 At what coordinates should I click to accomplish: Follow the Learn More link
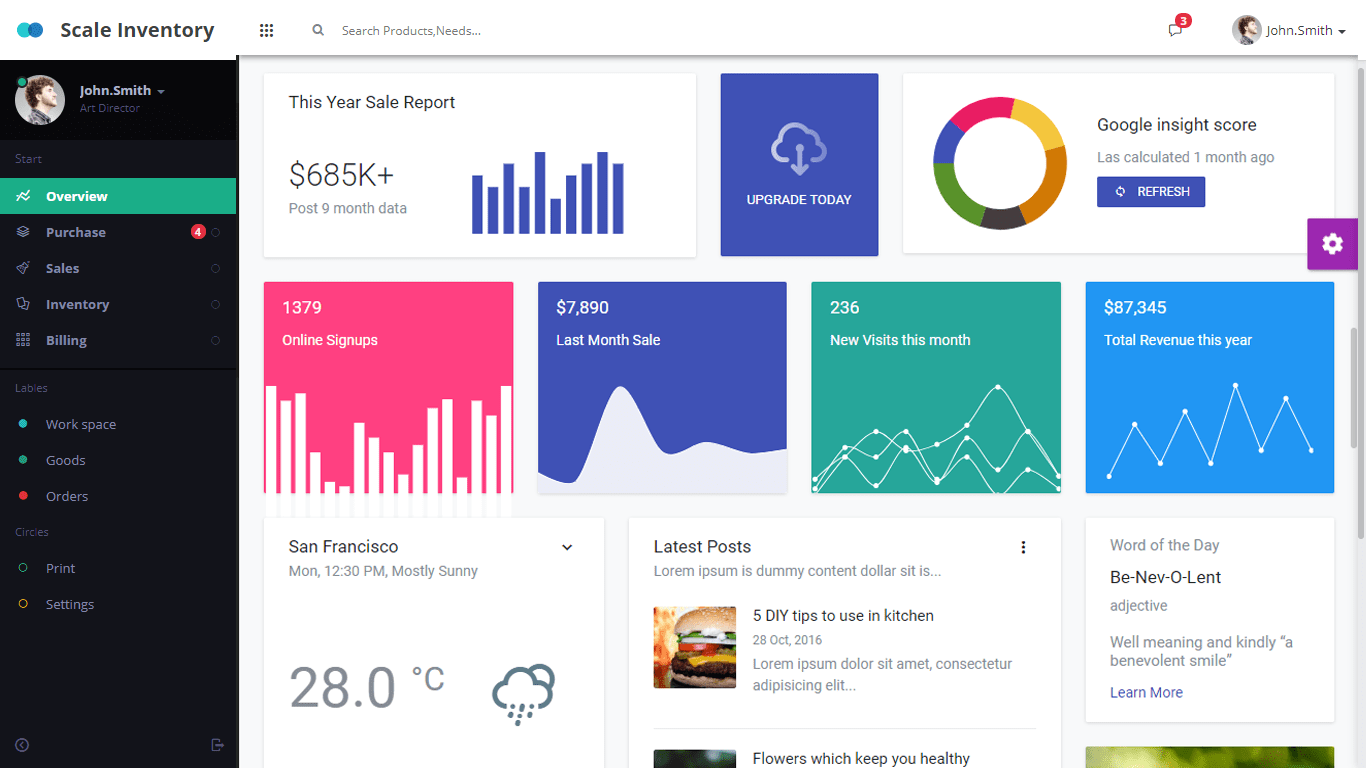tap(1146, 692)
